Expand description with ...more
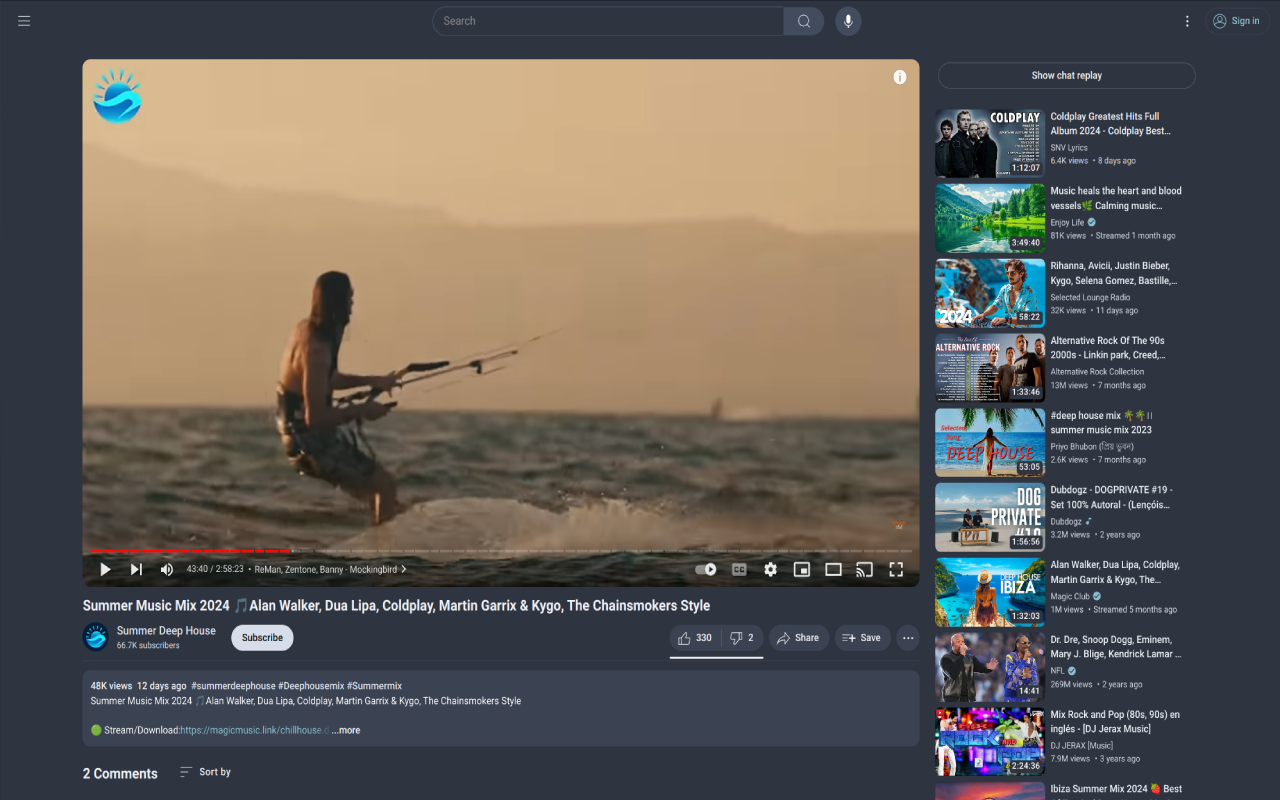This screenshot has height=800, width=1280. tap(346, 730)
